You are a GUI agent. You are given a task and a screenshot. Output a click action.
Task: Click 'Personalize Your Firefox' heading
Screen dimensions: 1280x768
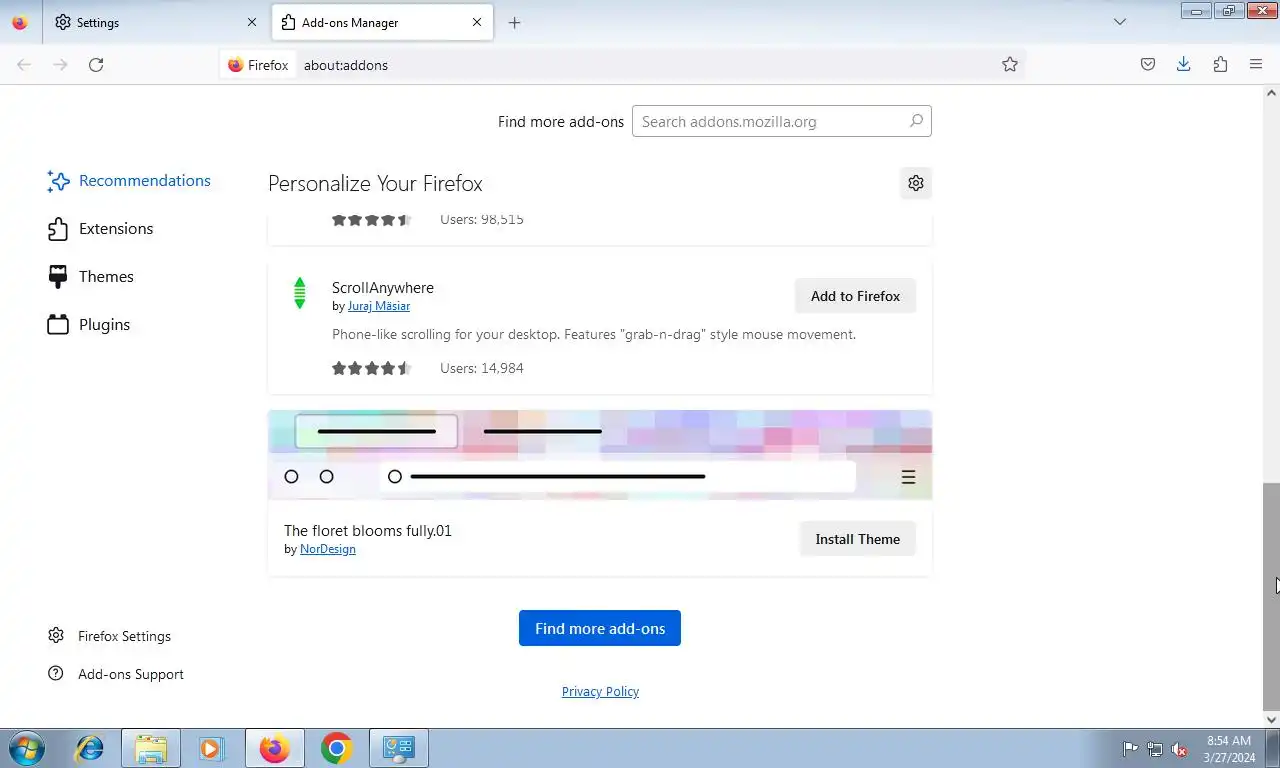pyautogui.click(x=375, y=184)
